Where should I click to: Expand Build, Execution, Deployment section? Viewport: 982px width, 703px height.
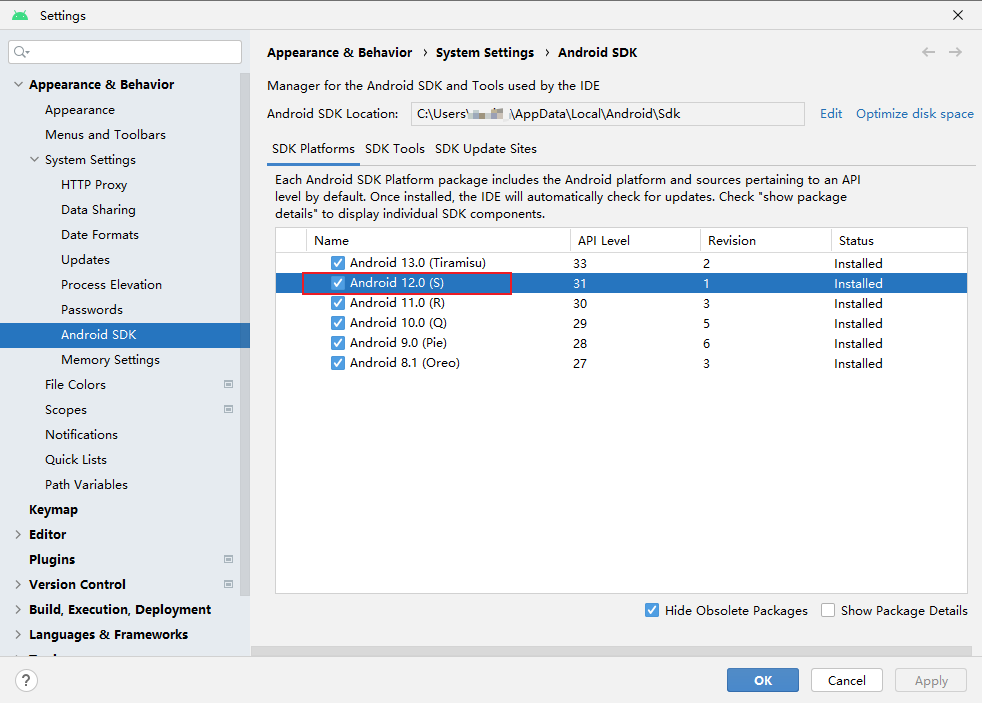click(x=18, y=610)
